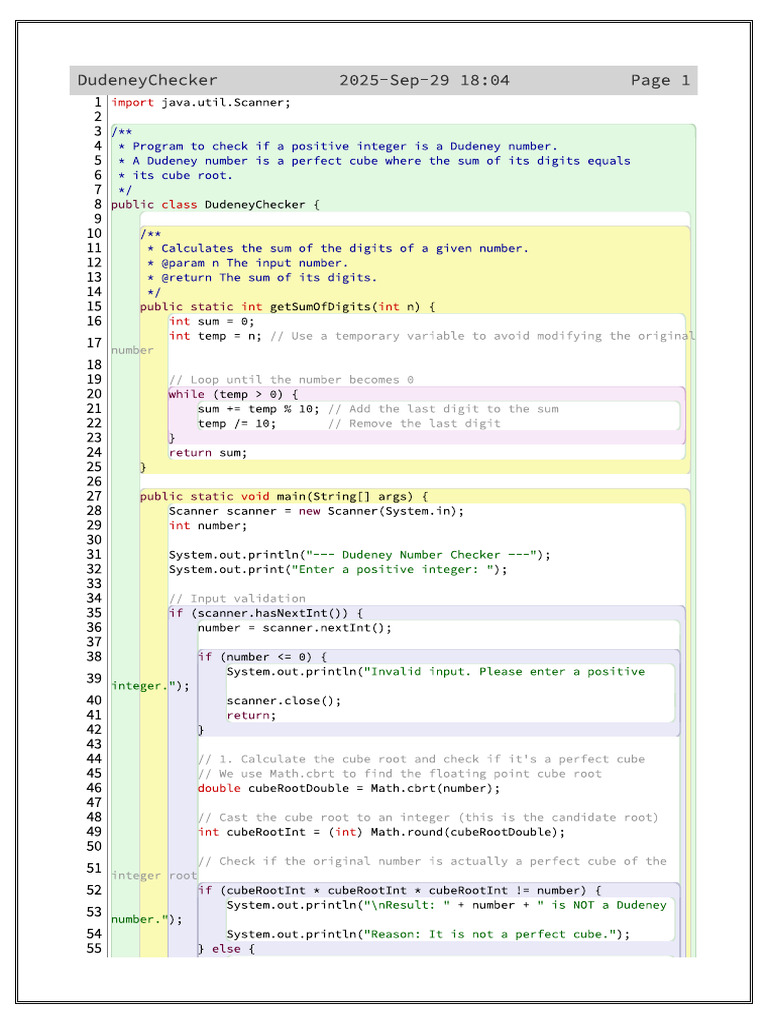Click the getSumOfDigits method signature
This screenshot has width=768, height=1024.
pos(287,306)
